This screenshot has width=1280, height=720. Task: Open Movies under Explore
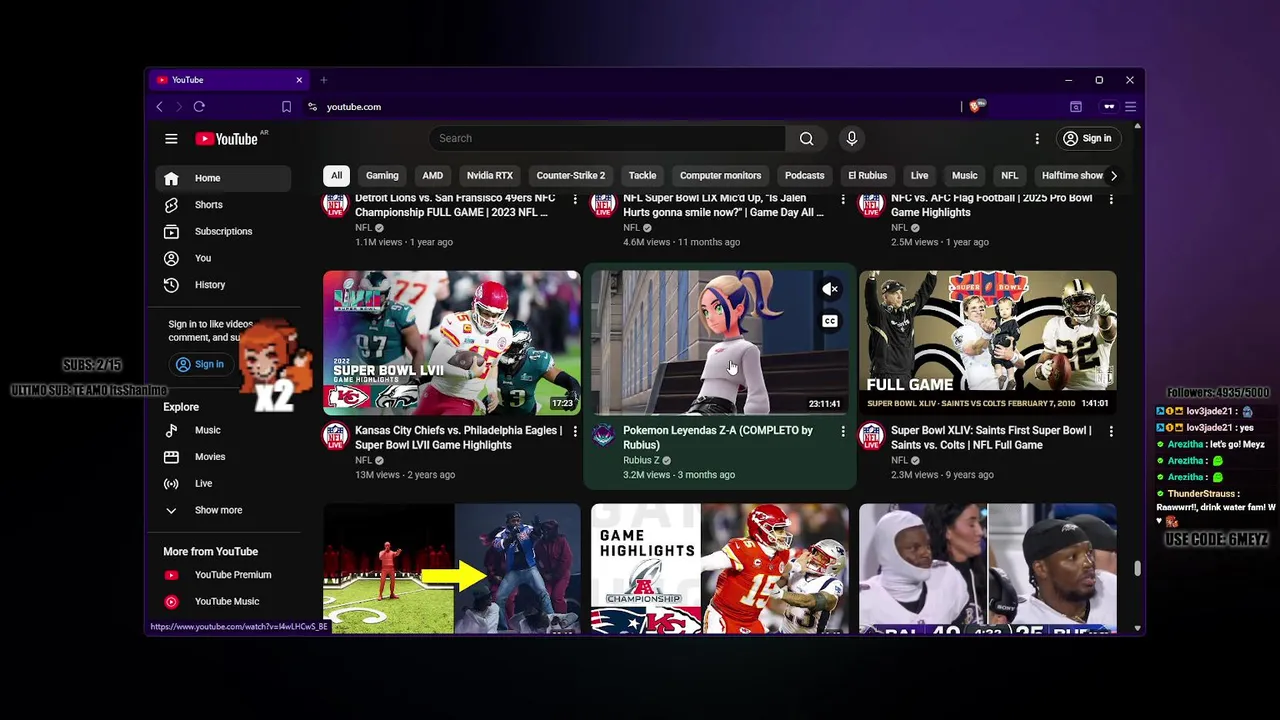(x=223, y=457)
